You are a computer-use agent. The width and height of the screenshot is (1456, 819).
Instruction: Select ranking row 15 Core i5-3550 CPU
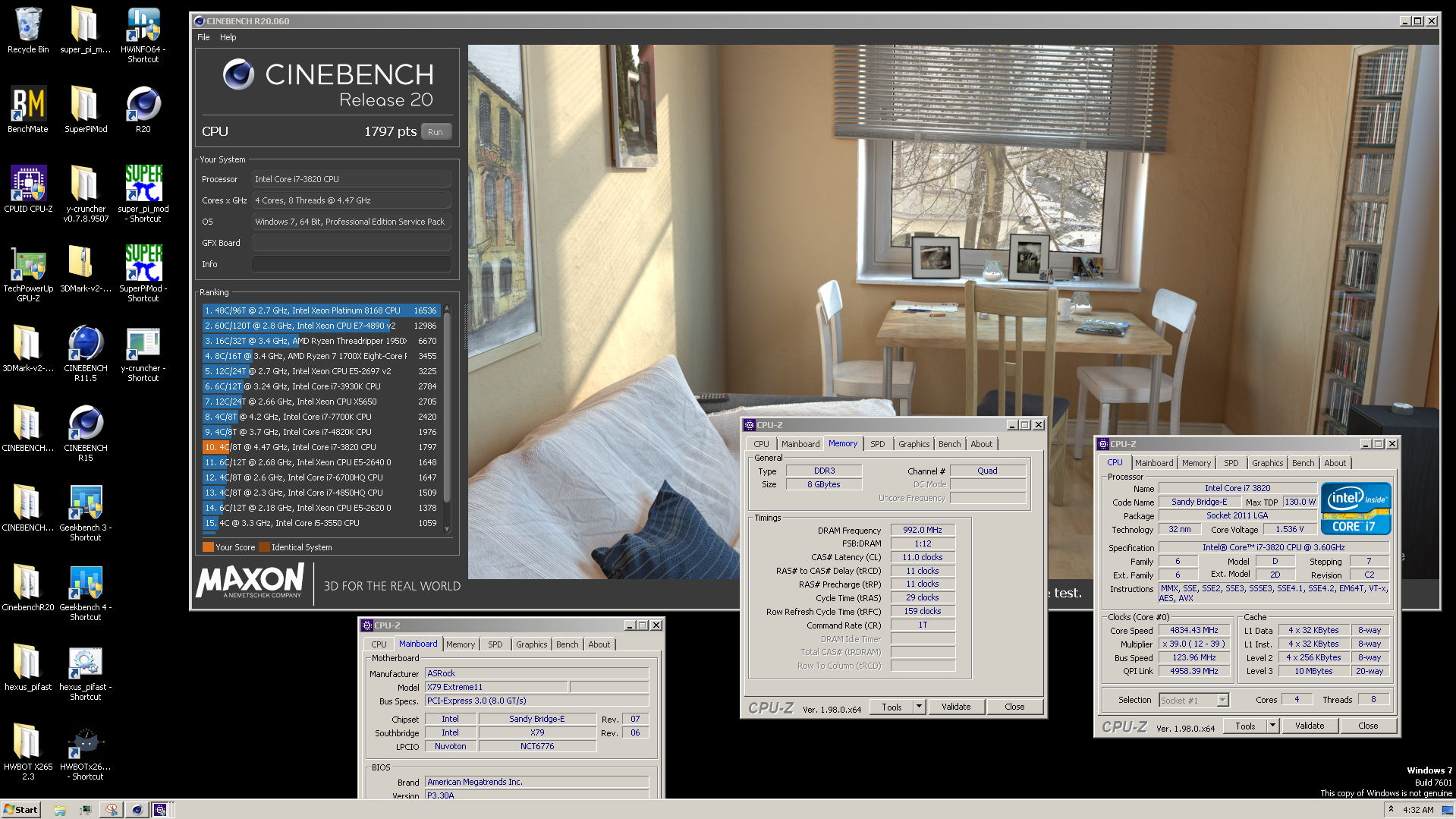pyautogui.click(x=321, y=523)
